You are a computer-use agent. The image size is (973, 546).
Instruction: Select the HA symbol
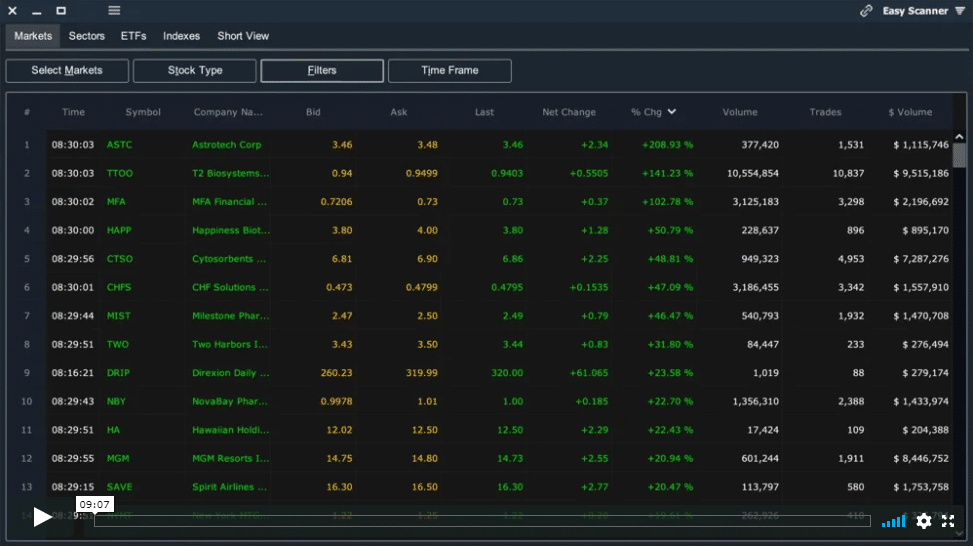113,430
